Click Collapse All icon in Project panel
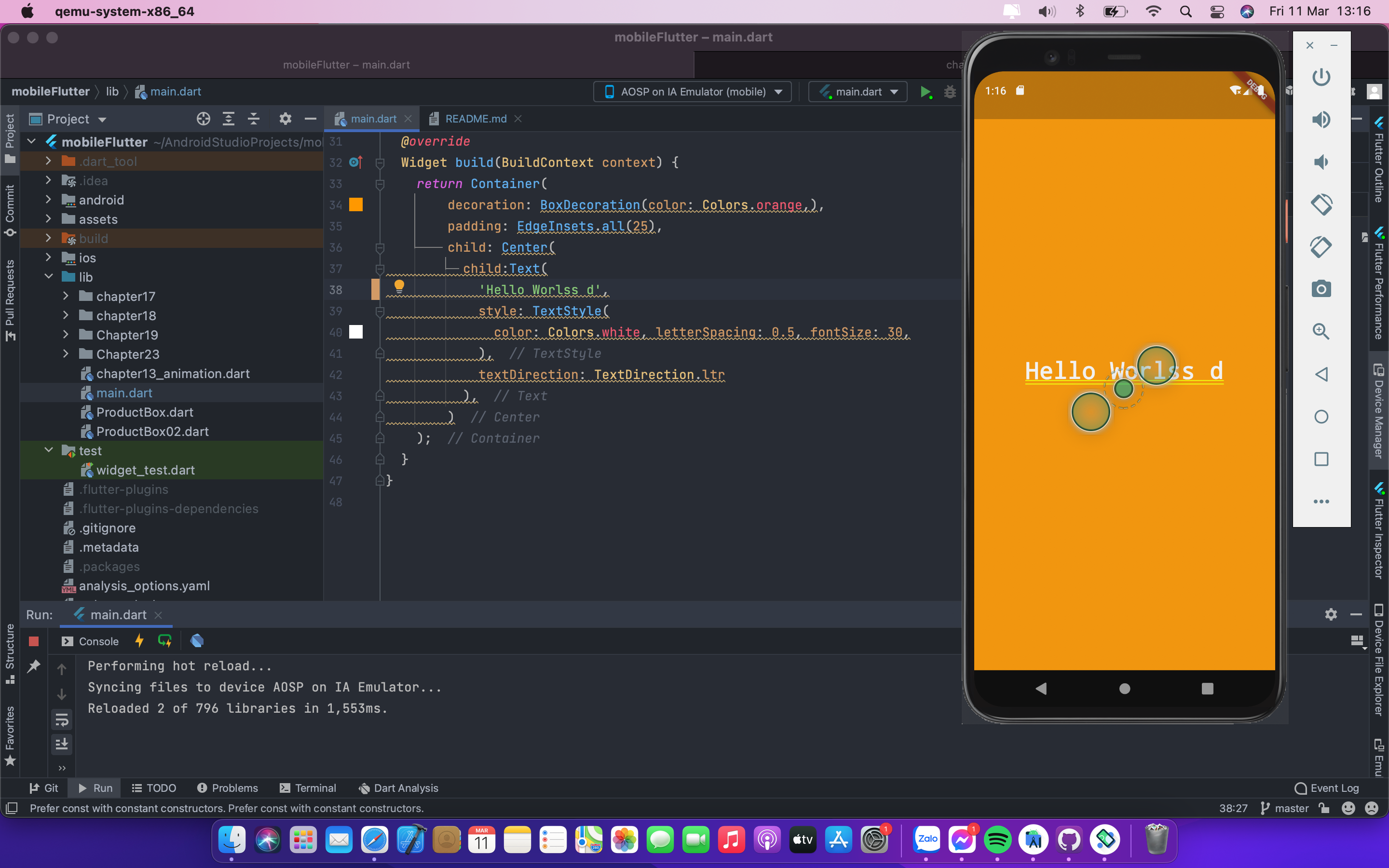This screenshot has height=868, width=1389. click(254, 119)
